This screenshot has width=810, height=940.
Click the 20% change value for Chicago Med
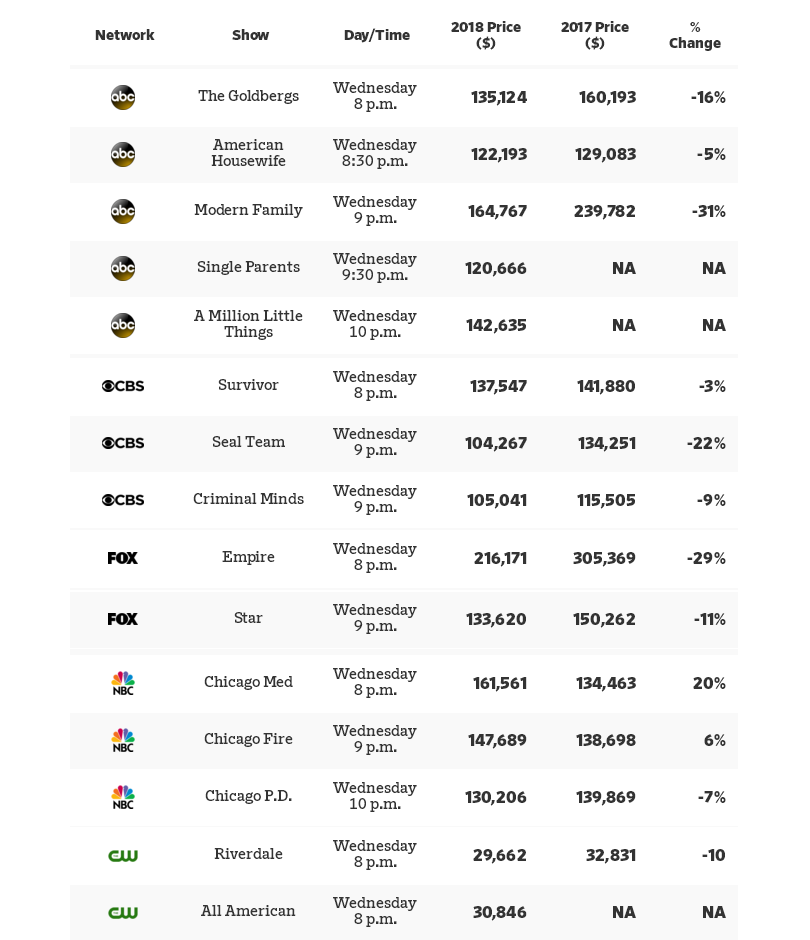pos(709,683)
